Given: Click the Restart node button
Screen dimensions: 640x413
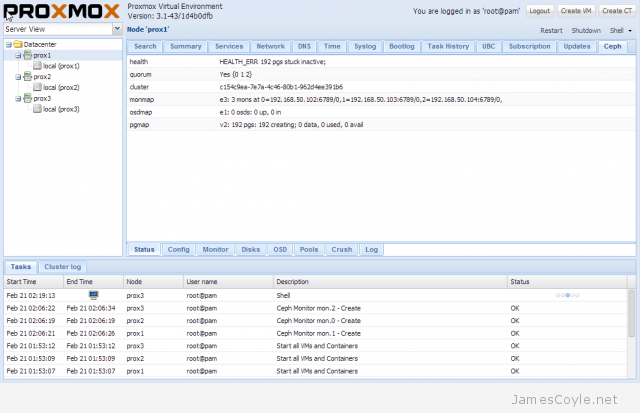Looking at the screenshot, I should 551,31.
